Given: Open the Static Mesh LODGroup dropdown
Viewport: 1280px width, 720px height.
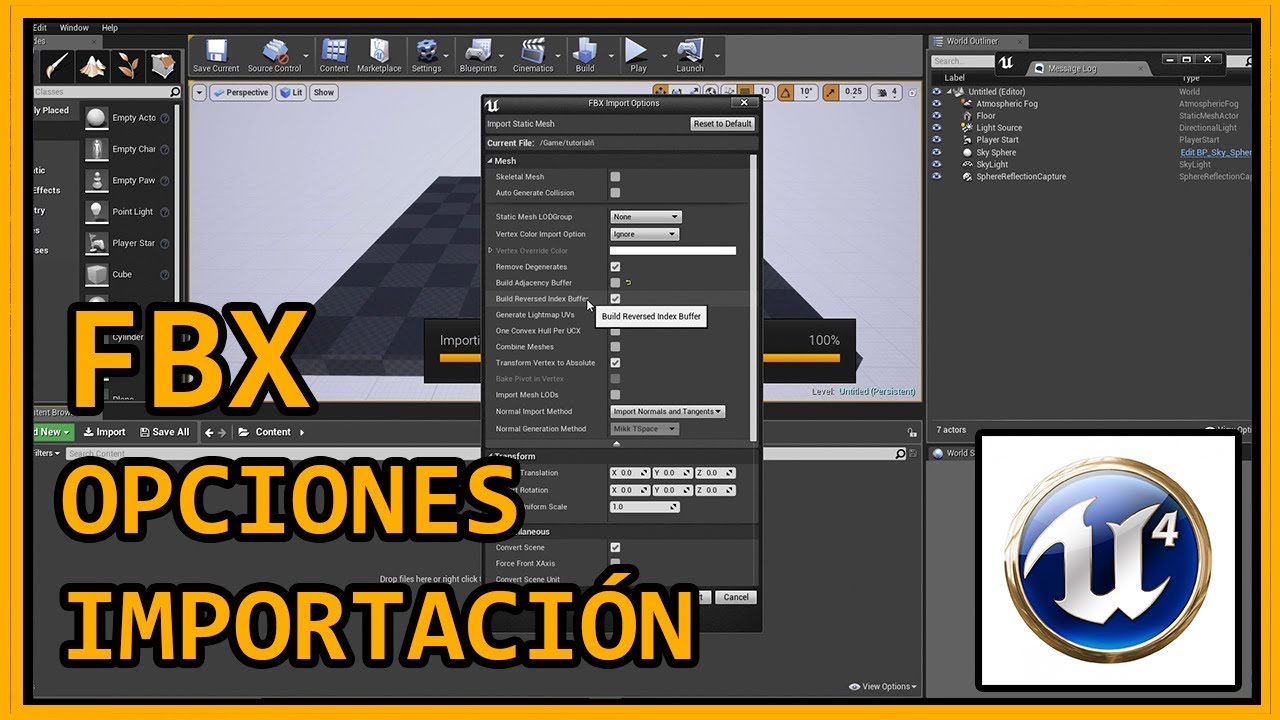Looking at the screenshot, I should 646,217.
